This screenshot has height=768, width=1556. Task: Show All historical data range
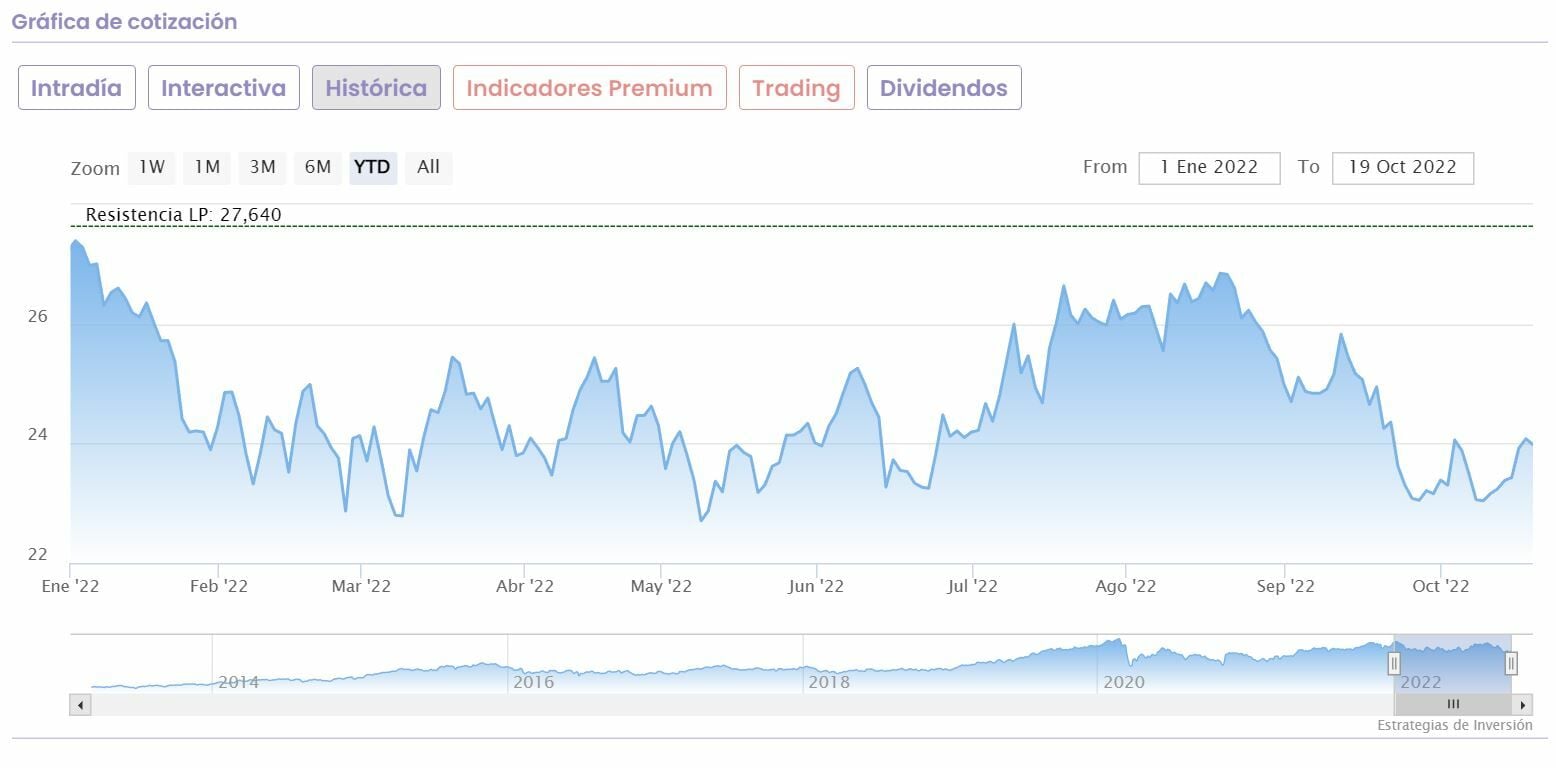428,167
